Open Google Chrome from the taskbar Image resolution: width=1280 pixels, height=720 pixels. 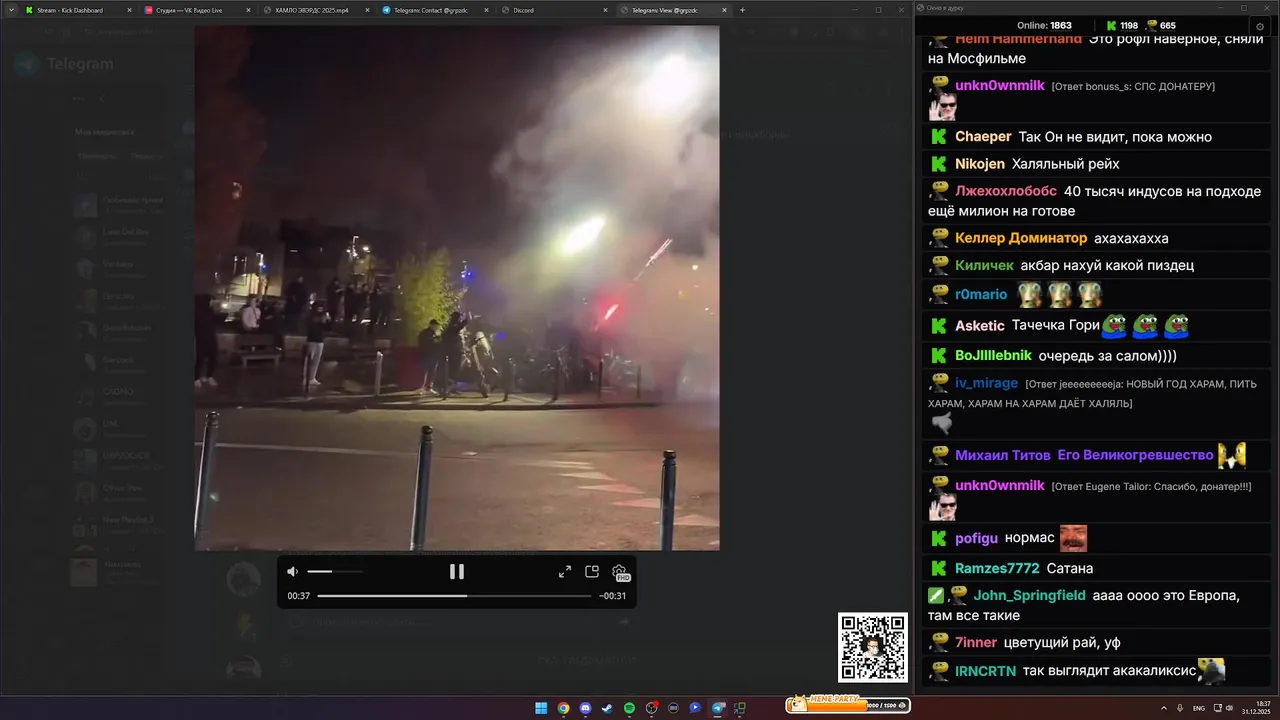click(563, 708)
